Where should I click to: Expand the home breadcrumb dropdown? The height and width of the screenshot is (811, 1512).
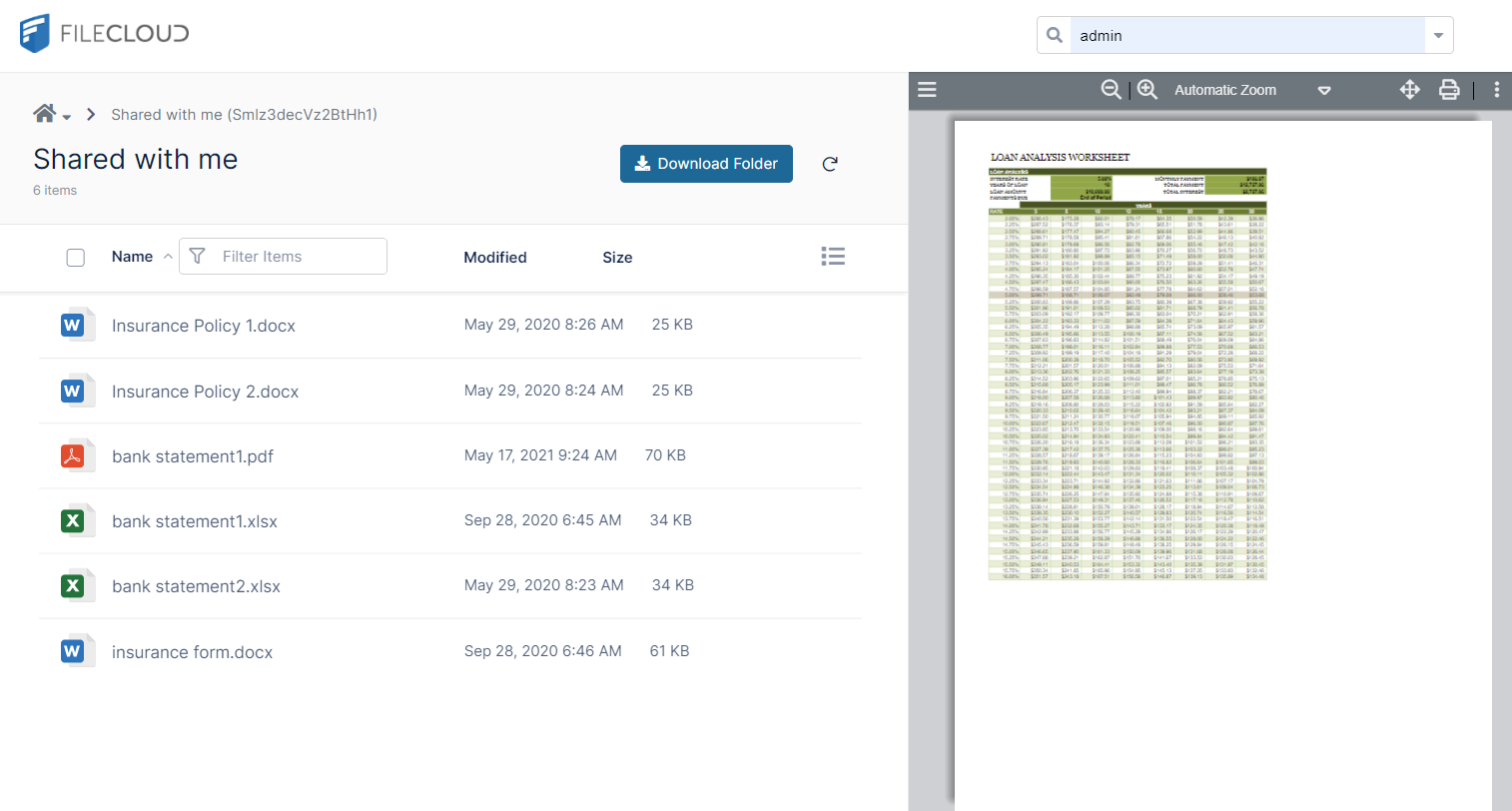(66, 117)
